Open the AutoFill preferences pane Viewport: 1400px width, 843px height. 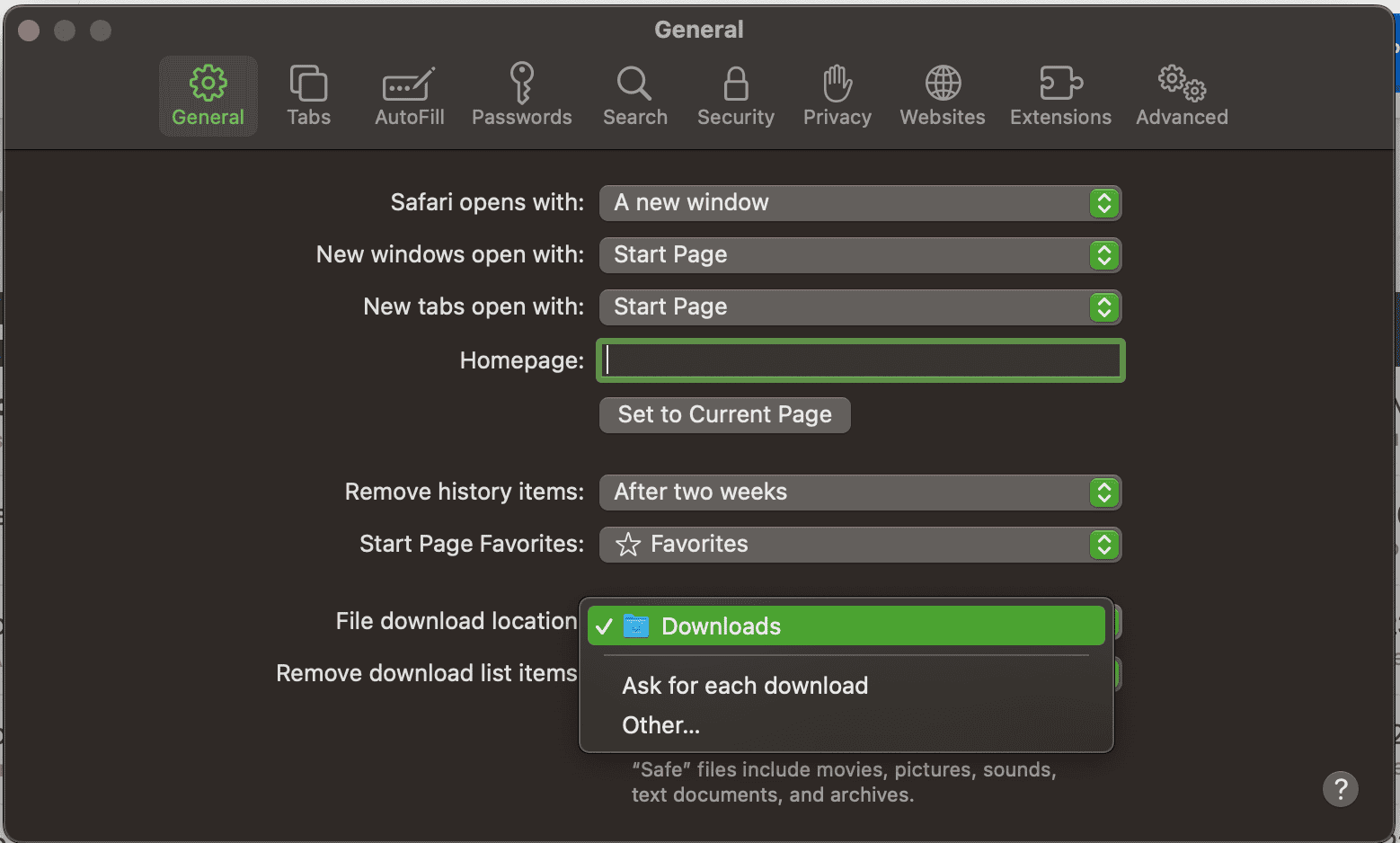pyautogui.click(x=409, y=96)
